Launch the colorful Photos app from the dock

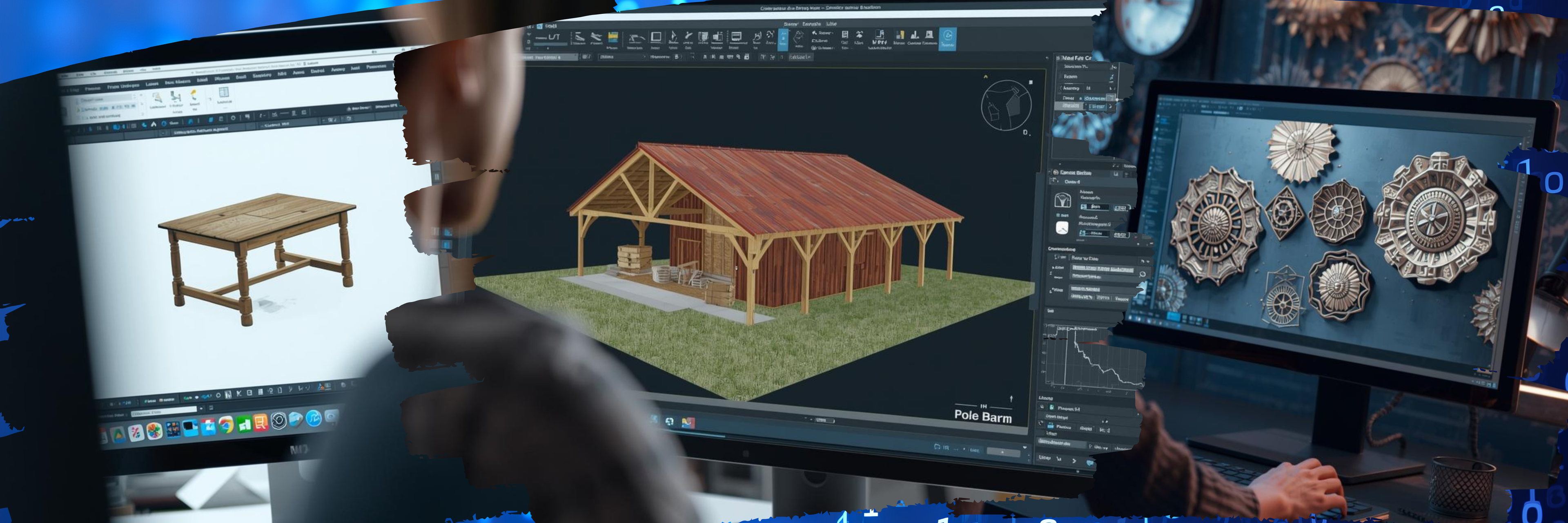154,431
